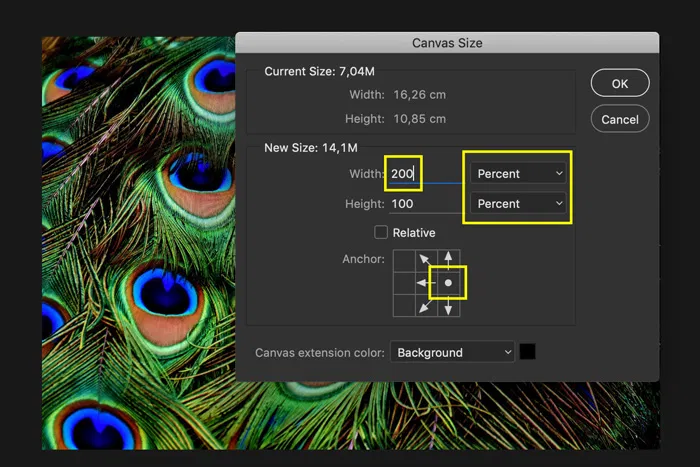Expand the Canvas extension color dropdown
This screenshot has width=700, height=467.
tap(452, 352)
